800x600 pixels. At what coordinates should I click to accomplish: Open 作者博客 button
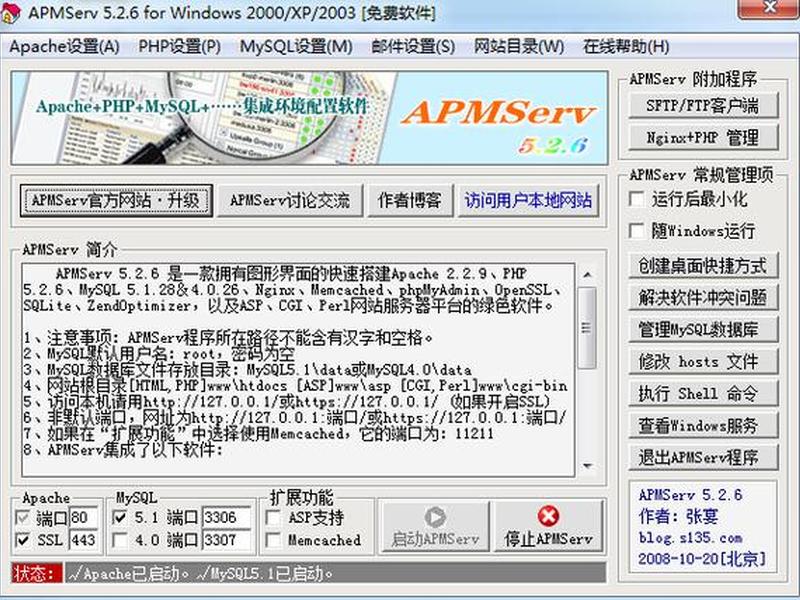pyautogui.click(x=410, y=201)
